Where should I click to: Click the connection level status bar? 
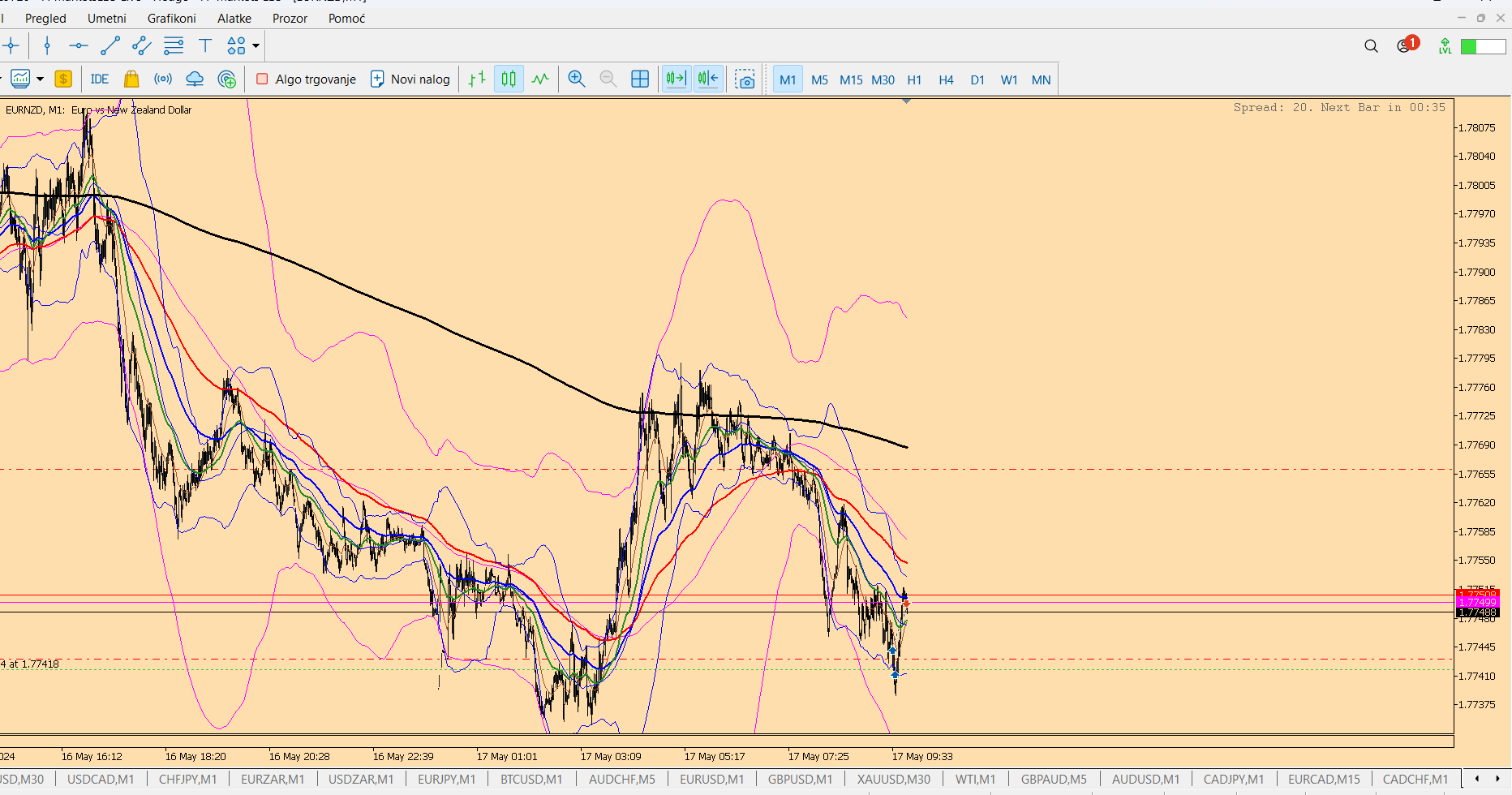coord(1483,47)
